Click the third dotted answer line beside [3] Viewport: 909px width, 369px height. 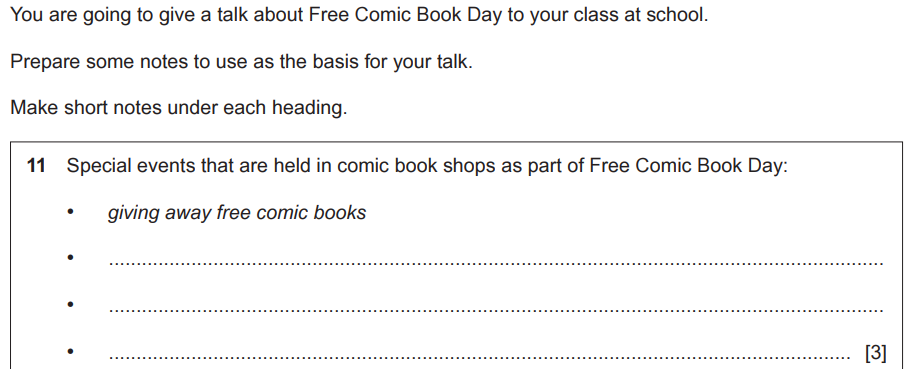[479, 357]
